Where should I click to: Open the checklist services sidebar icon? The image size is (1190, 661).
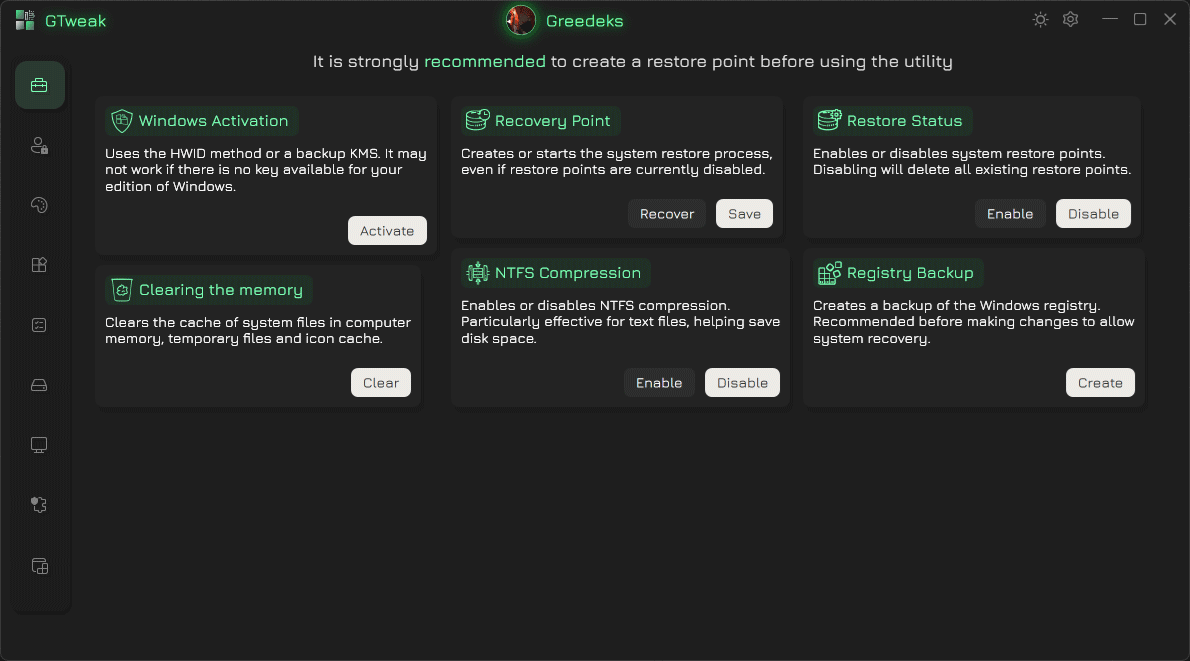[x=39, y=325]
